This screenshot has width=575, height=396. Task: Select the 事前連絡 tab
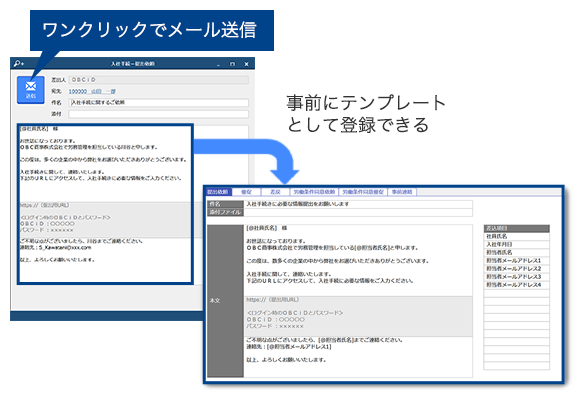point(402,192)
